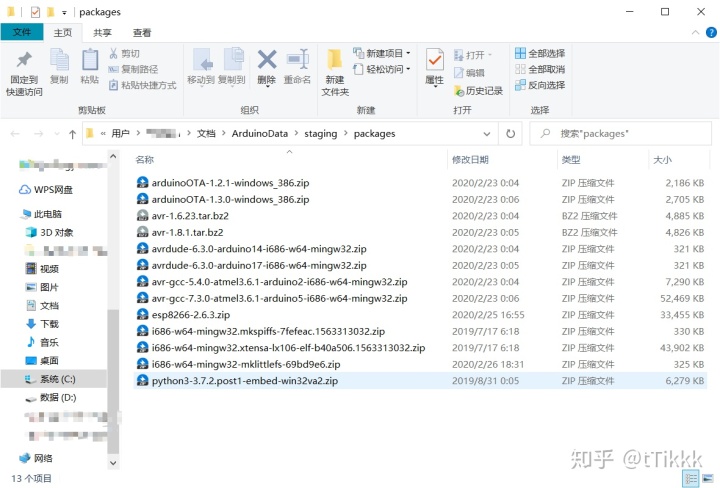Switch to the Home (主页) tab
The image size is (720, 488).
tap(62, 33)
